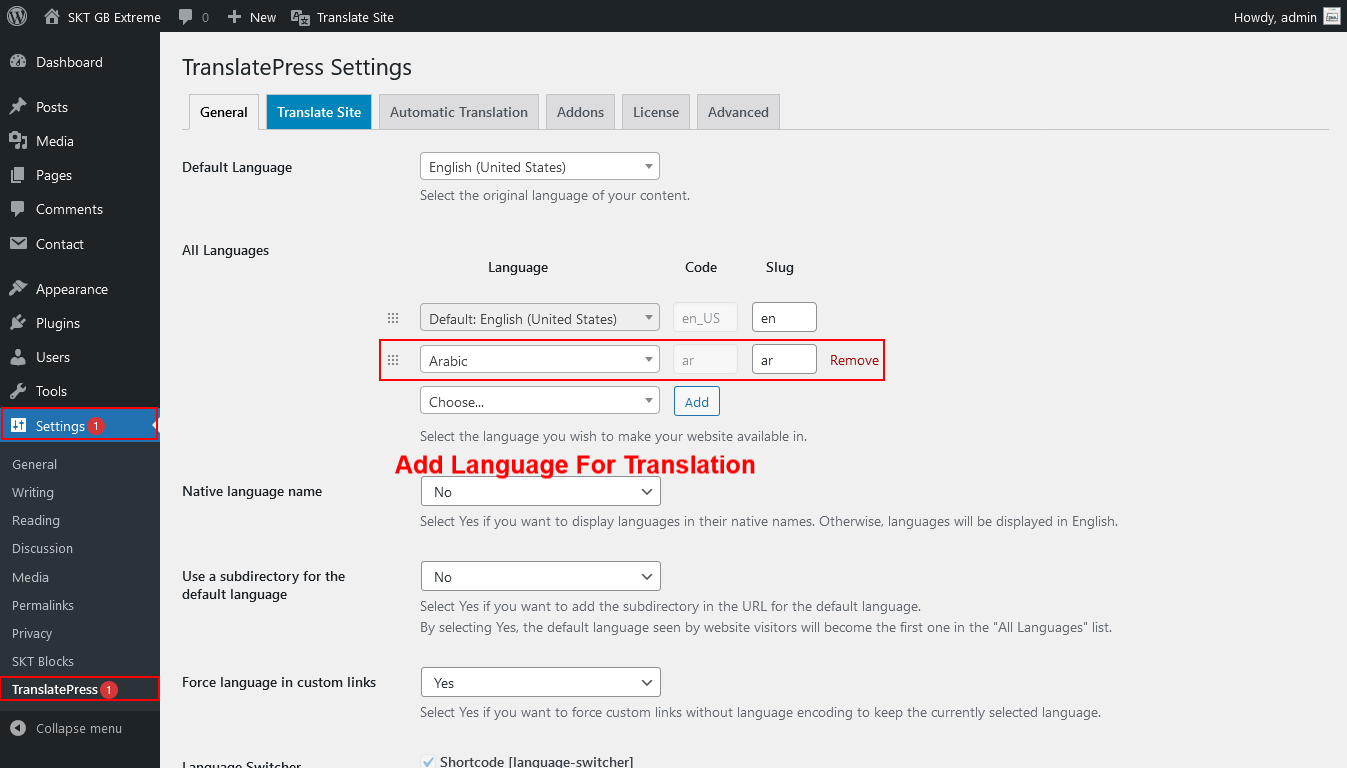Switch to the License tab
The image size is (1347, 768).
[x=656, y=112]
